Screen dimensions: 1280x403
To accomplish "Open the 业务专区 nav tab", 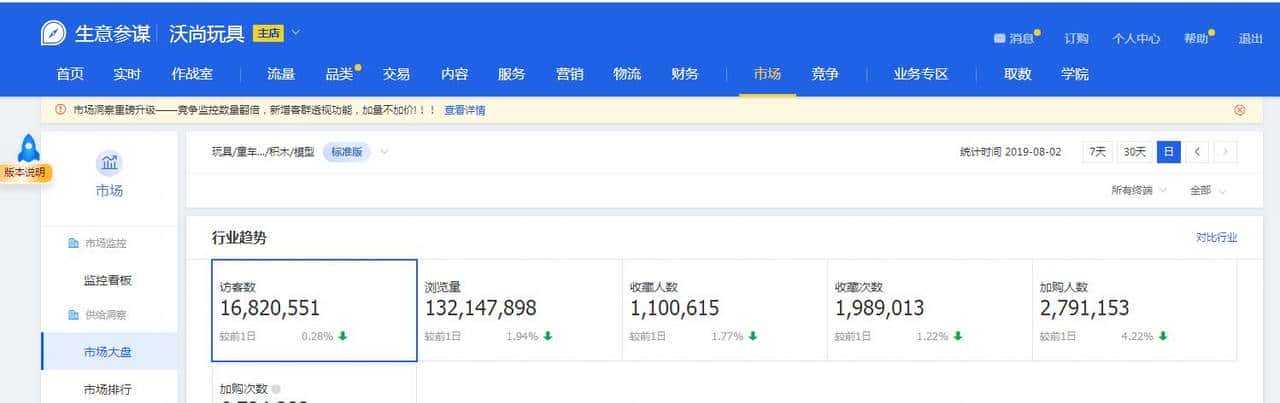I will [921, 74].
